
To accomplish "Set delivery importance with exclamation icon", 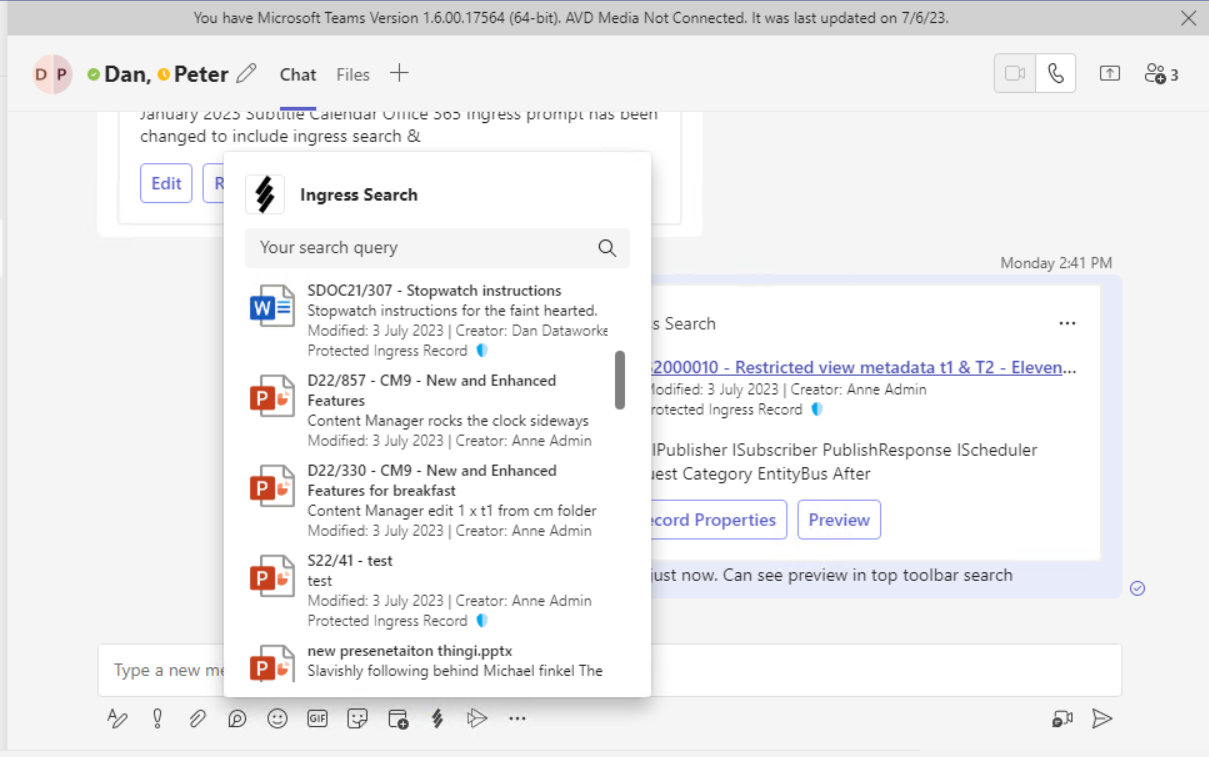I will (x=157, y=718).
